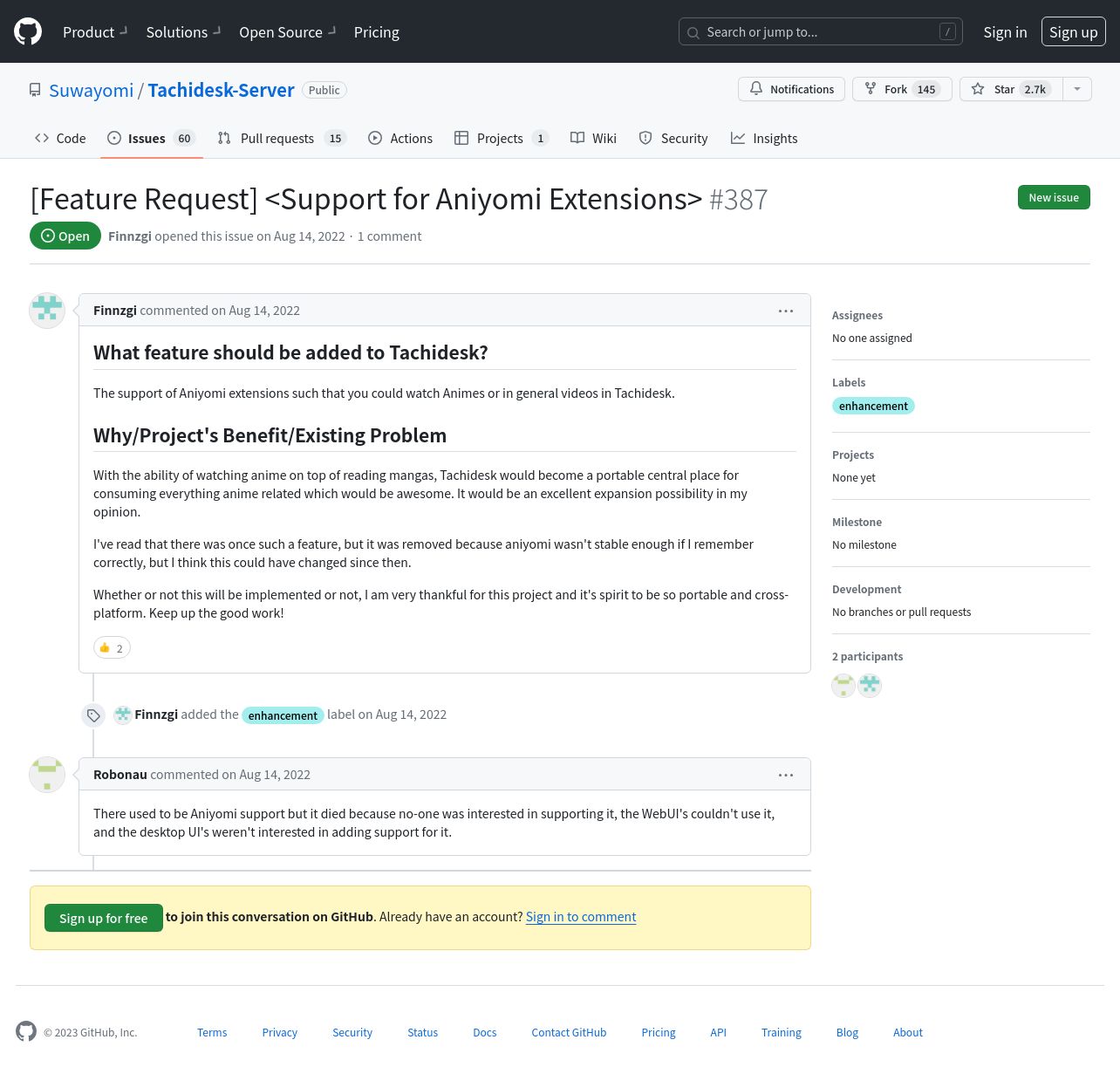1120x1067 pixels.
Task: Open the Training footer link
Action: tap(782, 1033)
